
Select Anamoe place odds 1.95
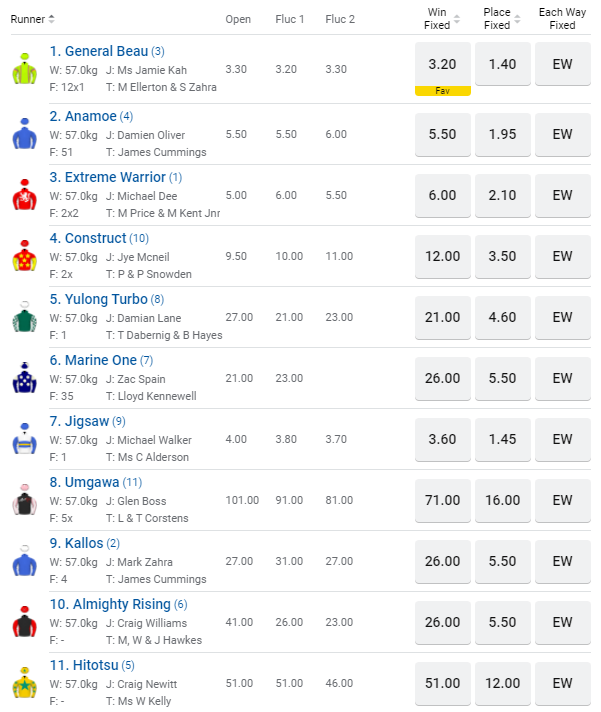click(503, 134)
